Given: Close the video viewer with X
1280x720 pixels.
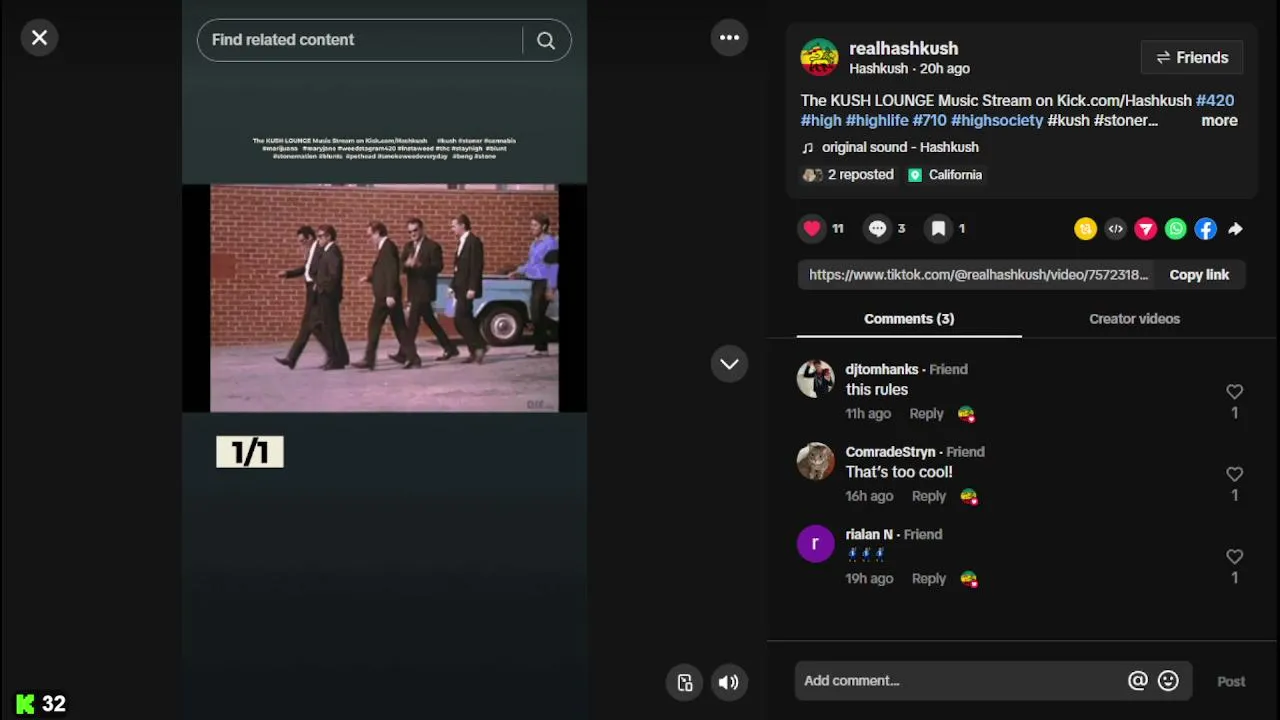Looking at the screenshot, I should pyautogui.click(x=39, y=38).
